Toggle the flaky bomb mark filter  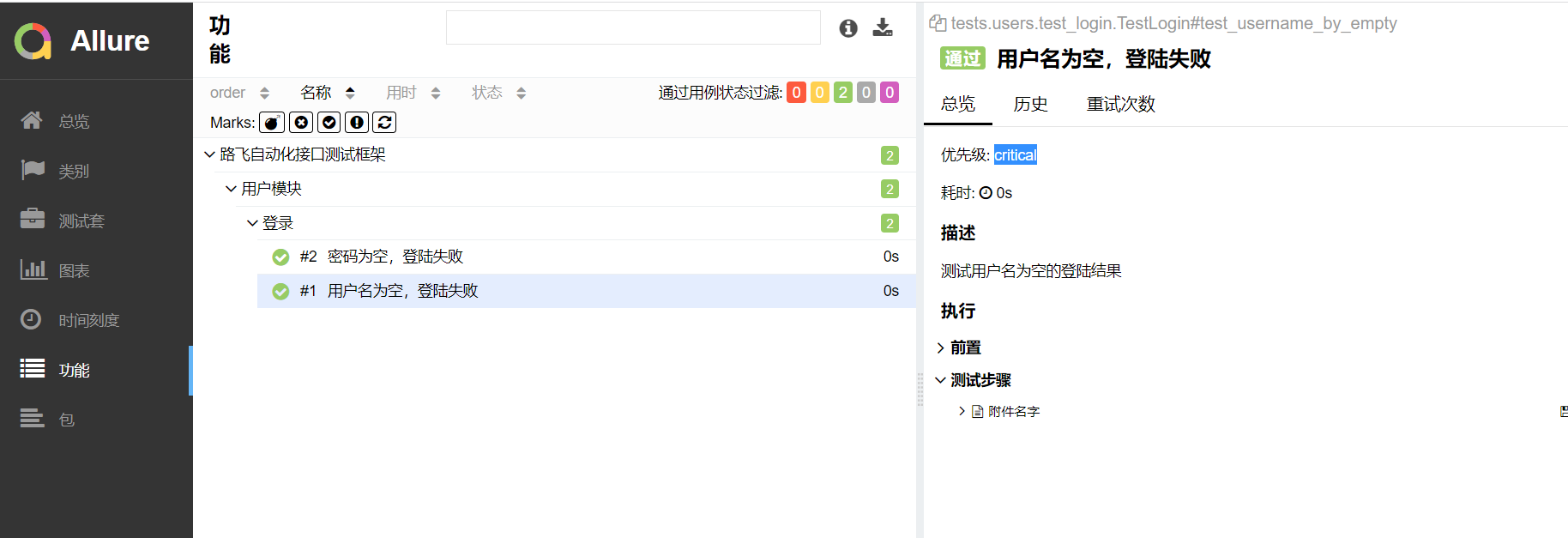[272, 123]
